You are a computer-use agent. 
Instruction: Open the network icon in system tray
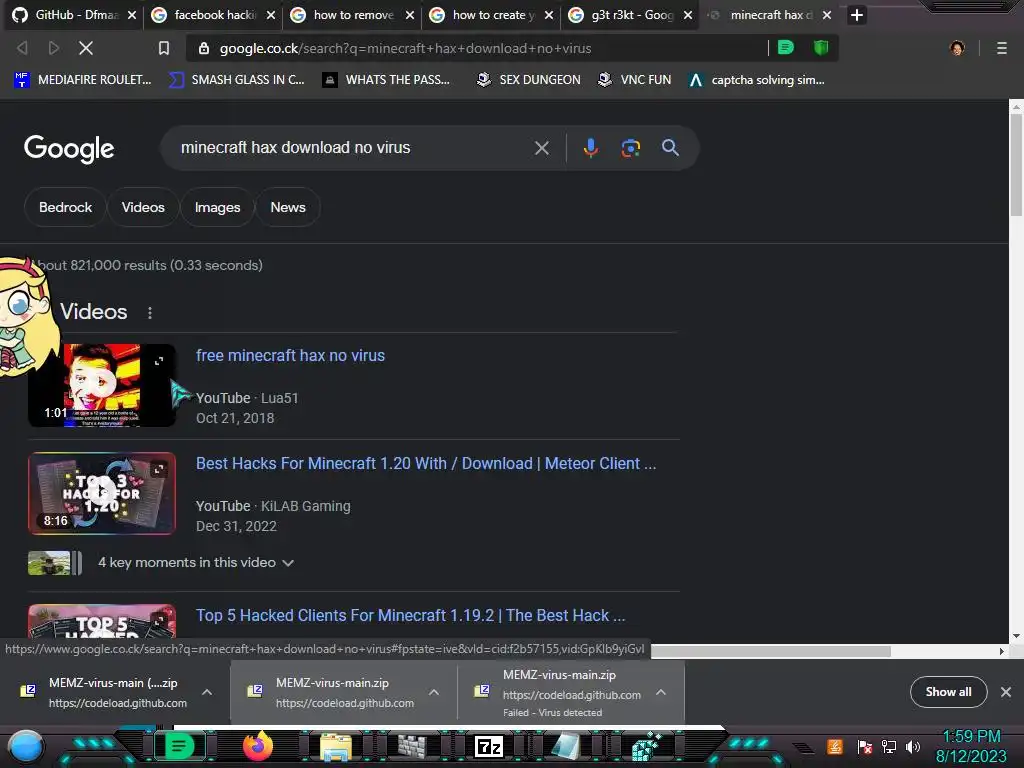pyautogui.click(x=889, y=746)
